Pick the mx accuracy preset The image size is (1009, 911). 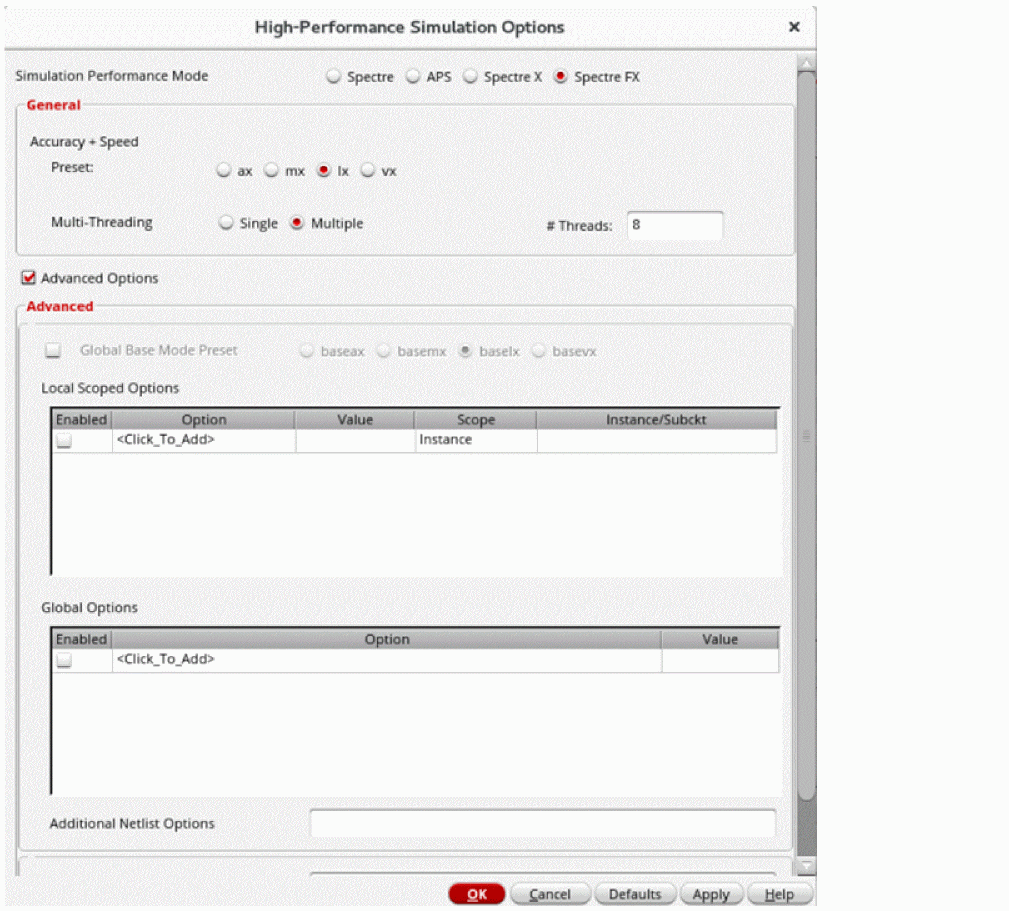click(272, 171)
